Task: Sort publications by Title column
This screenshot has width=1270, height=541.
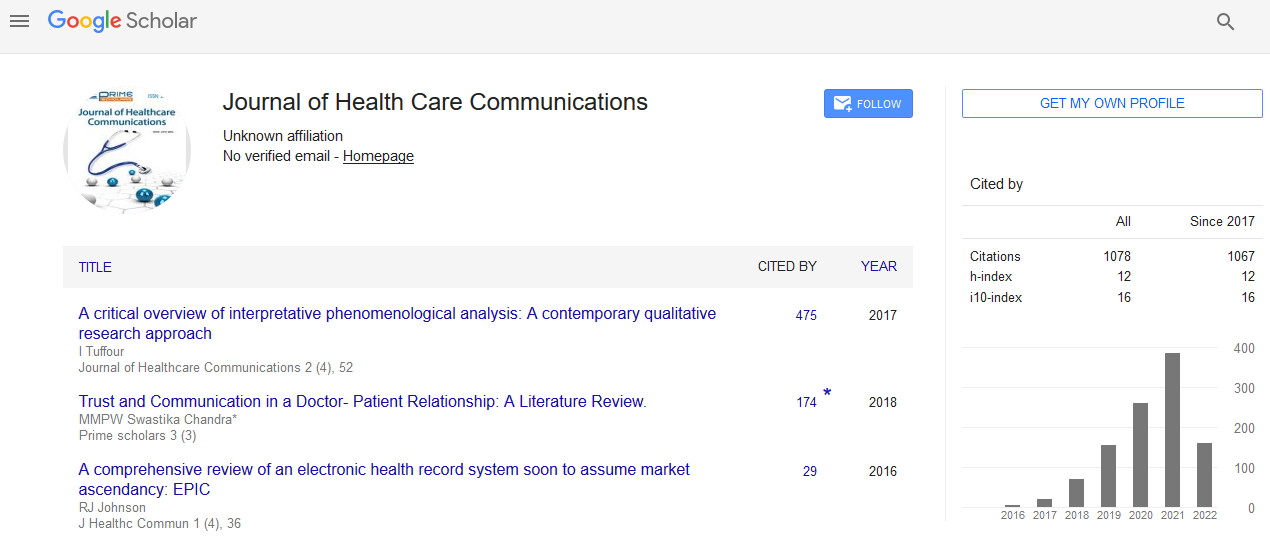Action: 95,267
